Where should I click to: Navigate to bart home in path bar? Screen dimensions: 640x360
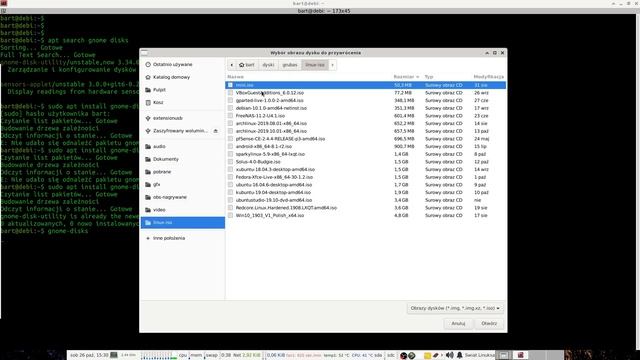[x=247, y=65]
